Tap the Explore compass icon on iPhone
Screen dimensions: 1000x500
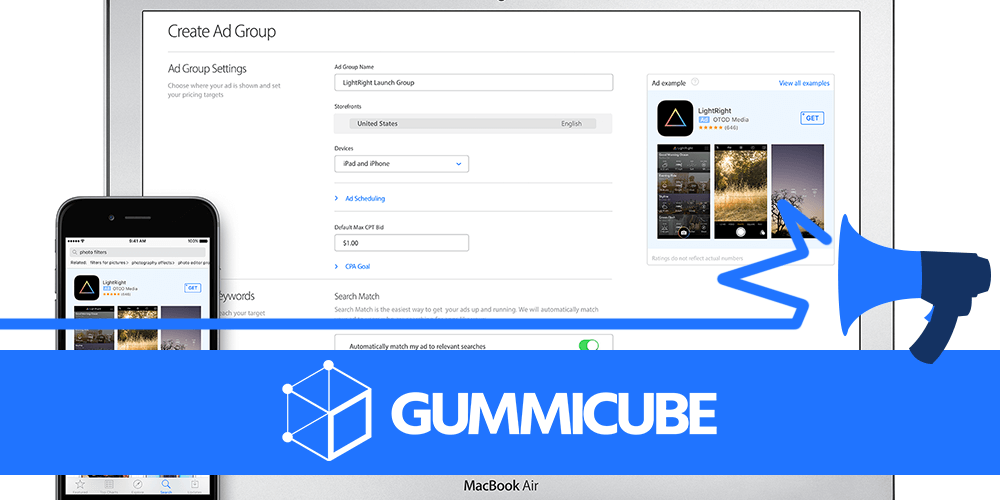pyautogui.click(x=137, y=485)
